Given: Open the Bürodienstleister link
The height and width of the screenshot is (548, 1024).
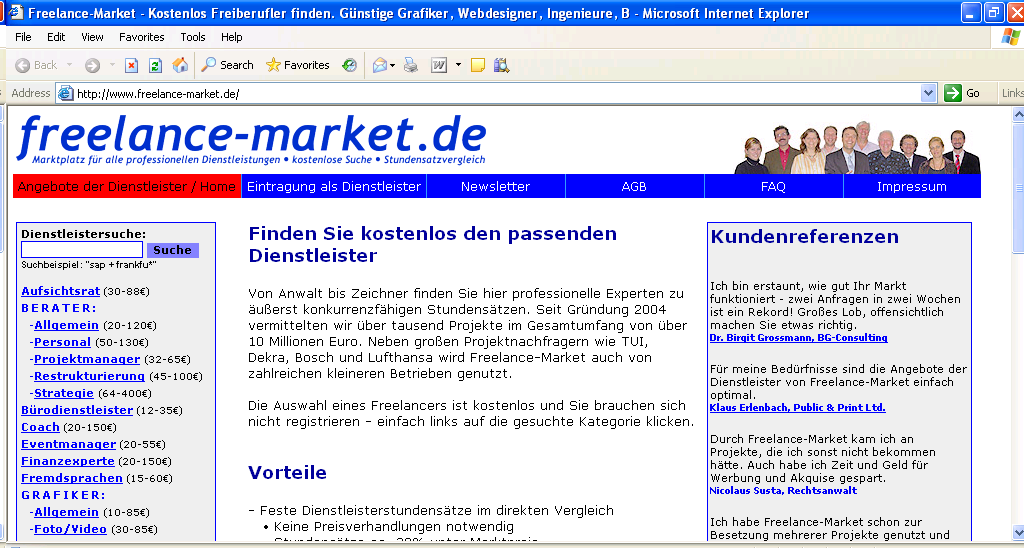Looking at the screenshot, I should pos(77,410).
